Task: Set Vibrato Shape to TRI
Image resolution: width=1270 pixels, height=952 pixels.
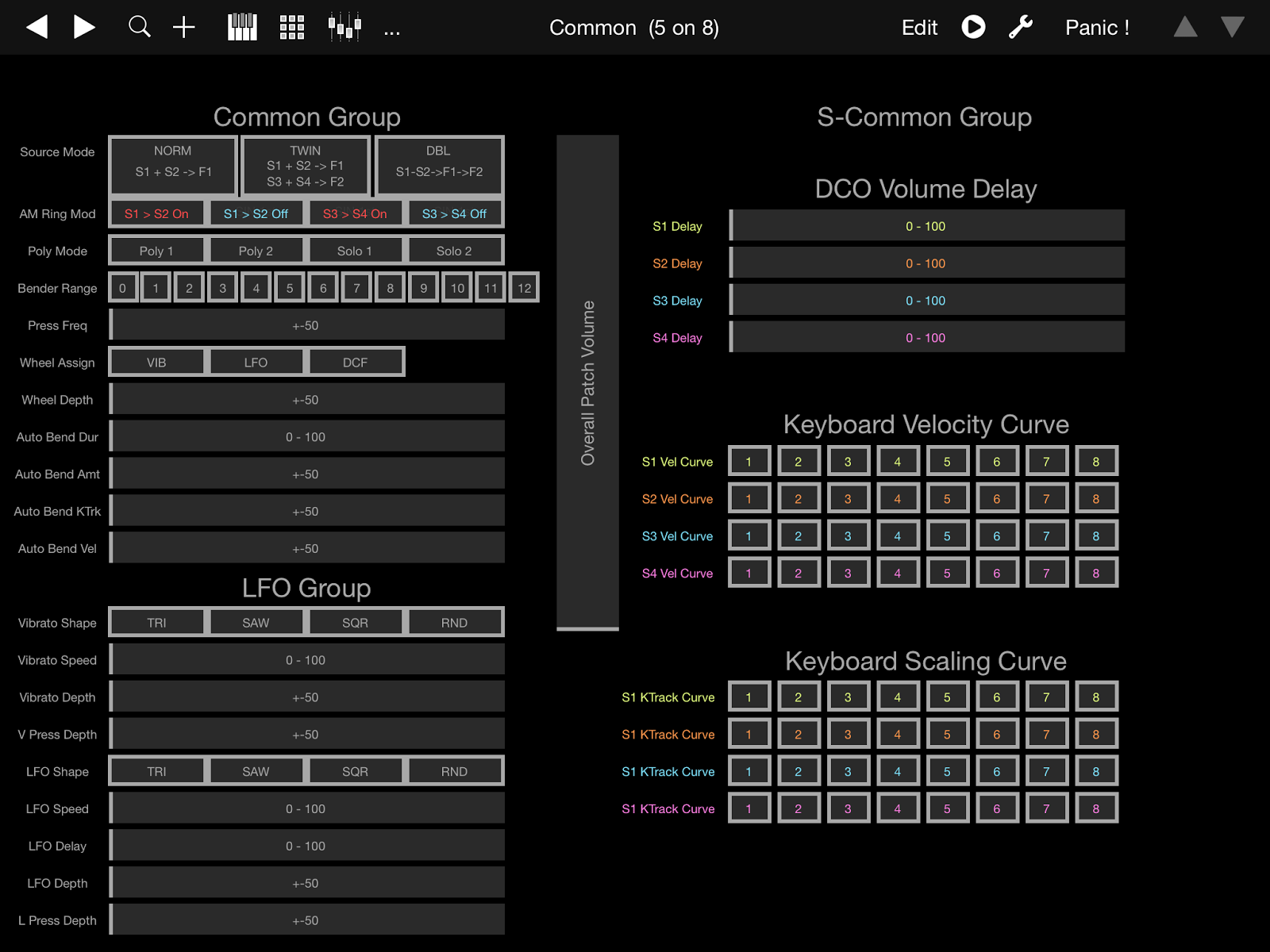Action: click(156, 623)
